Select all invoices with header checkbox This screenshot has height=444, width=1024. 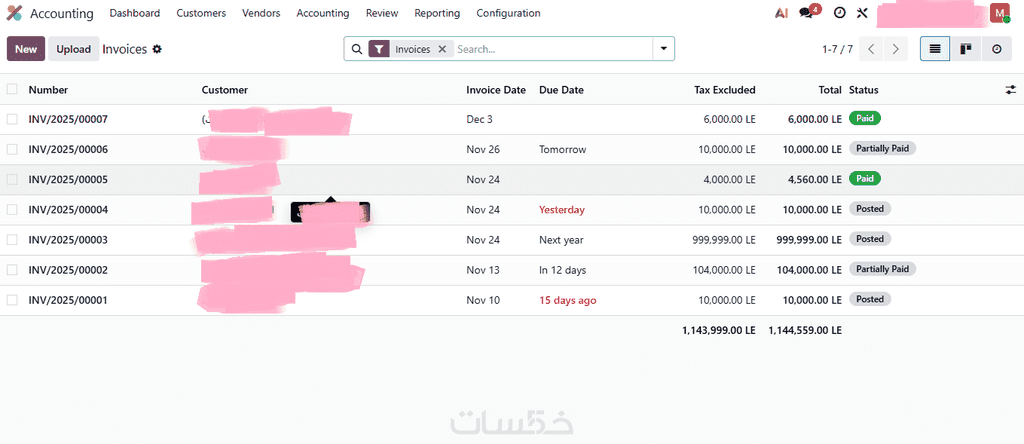tap(12, 90)
